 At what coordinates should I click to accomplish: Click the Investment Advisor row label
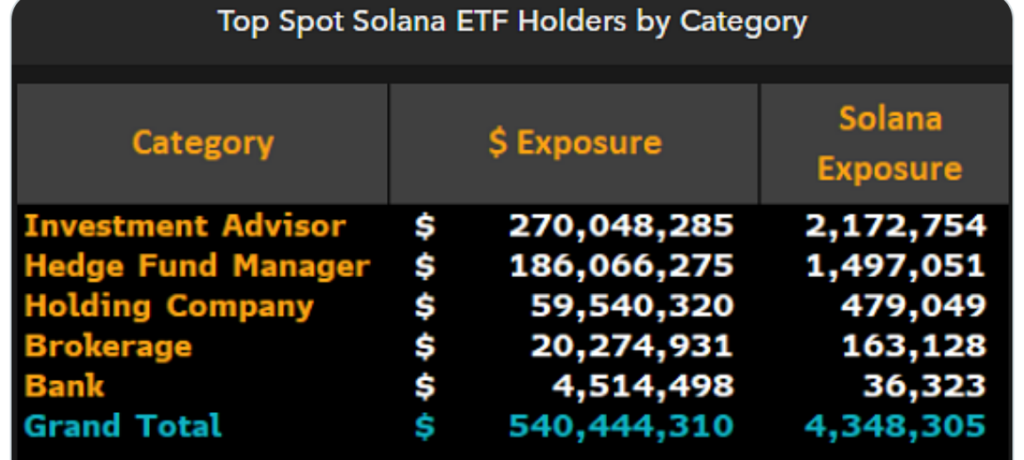(x=185, y=226)
